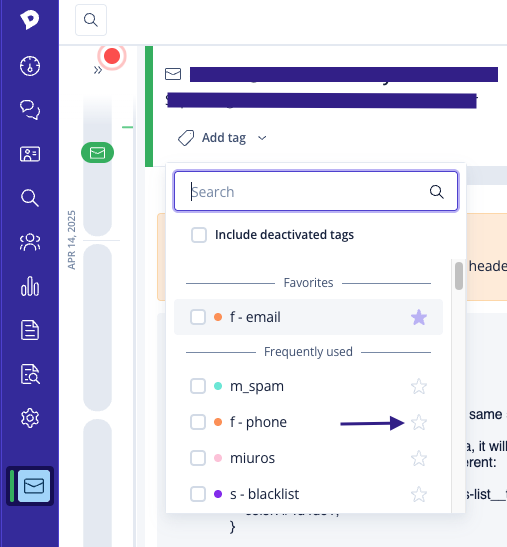Check the miuros tag checkbox
Image resolution: width=507 pixels, height=547 pixels.
tap(198, 458)
